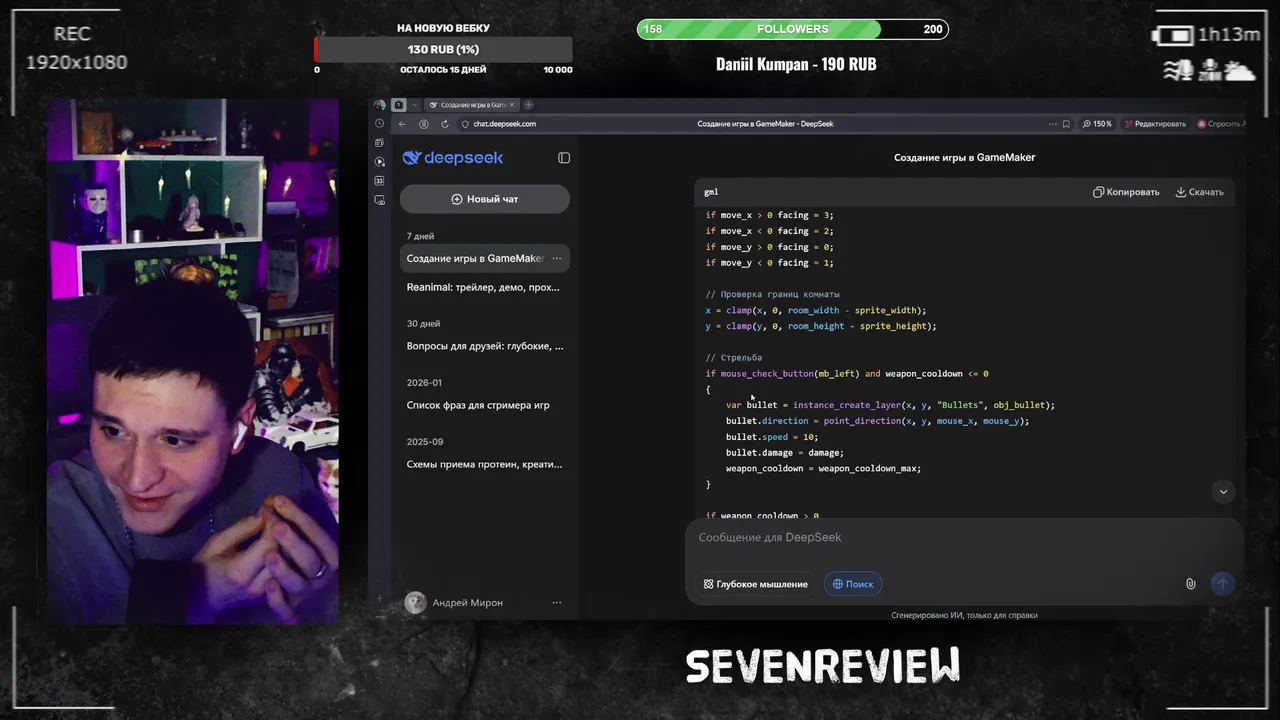Screen dimensions: 1280x720
Task: Copy code with Копировать button
Action: click(1126, 192)
